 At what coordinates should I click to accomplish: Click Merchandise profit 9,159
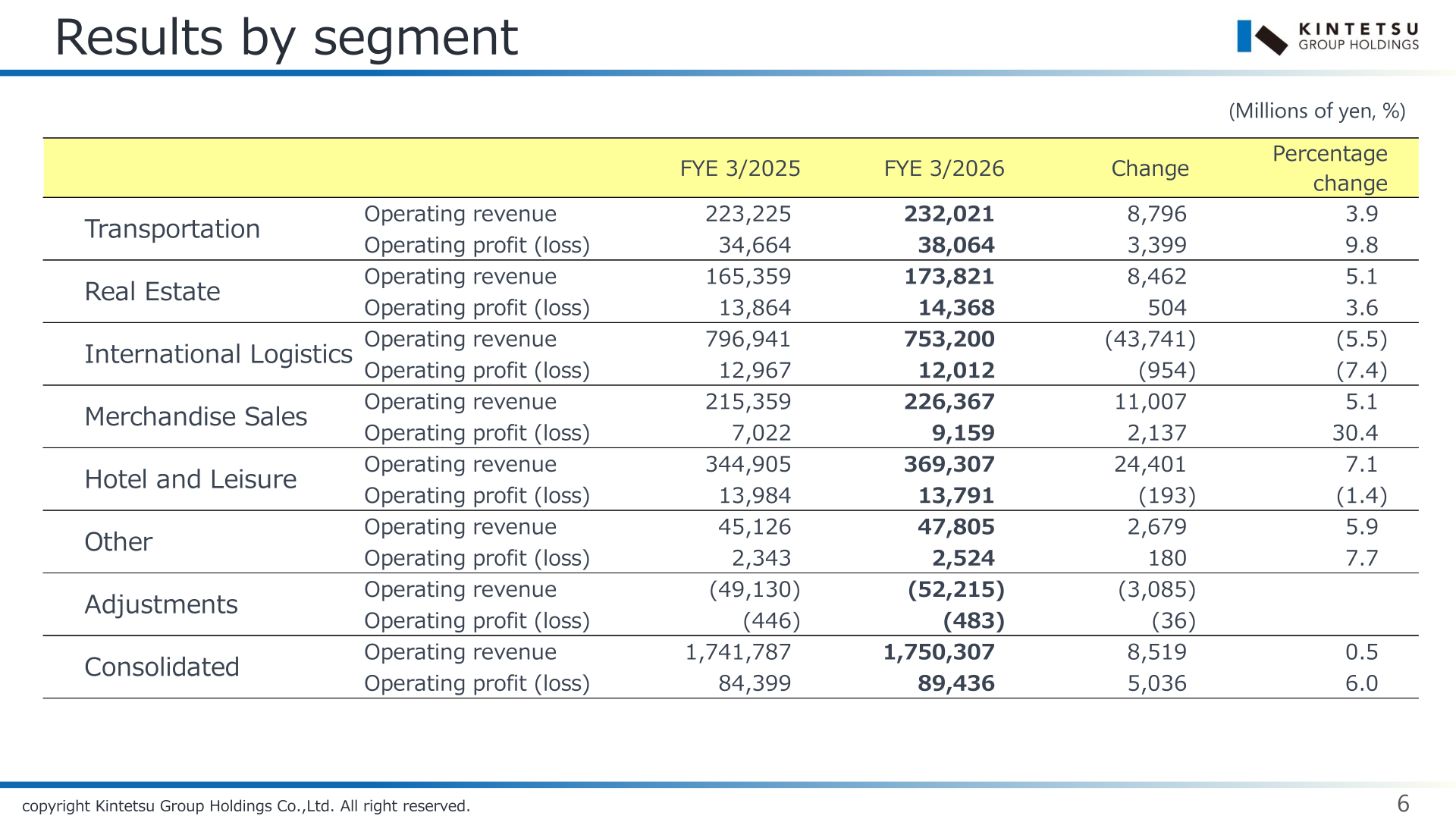(963, 433)
